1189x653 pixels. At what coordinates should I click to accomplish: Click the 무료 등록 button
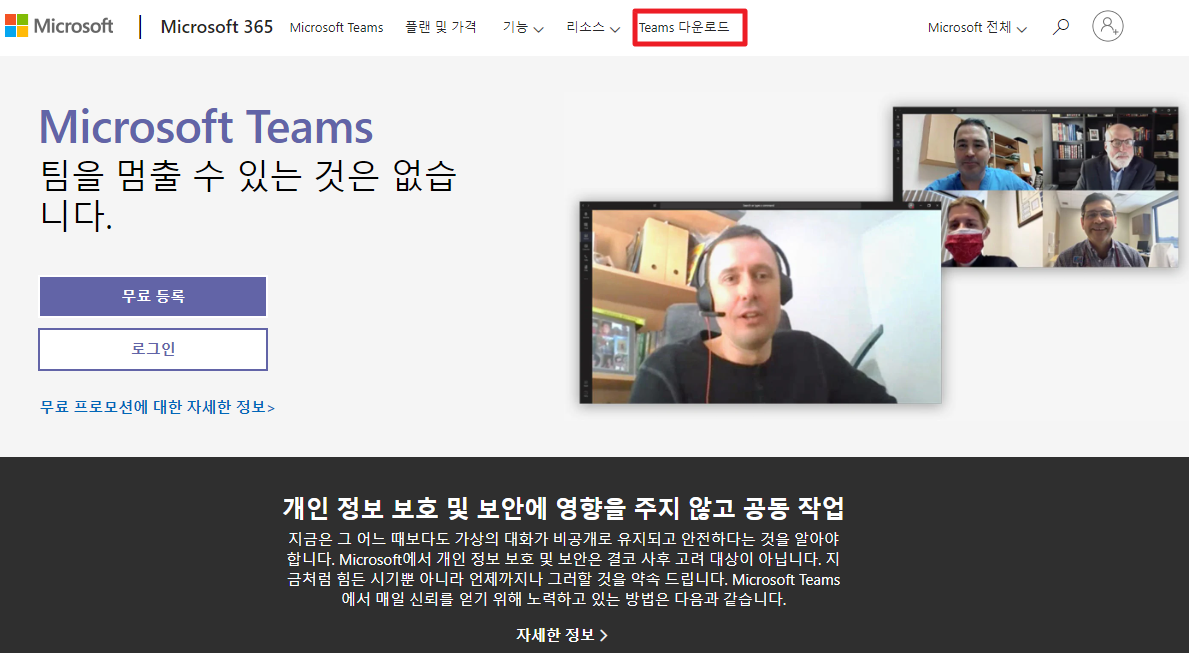click(153, 296)
